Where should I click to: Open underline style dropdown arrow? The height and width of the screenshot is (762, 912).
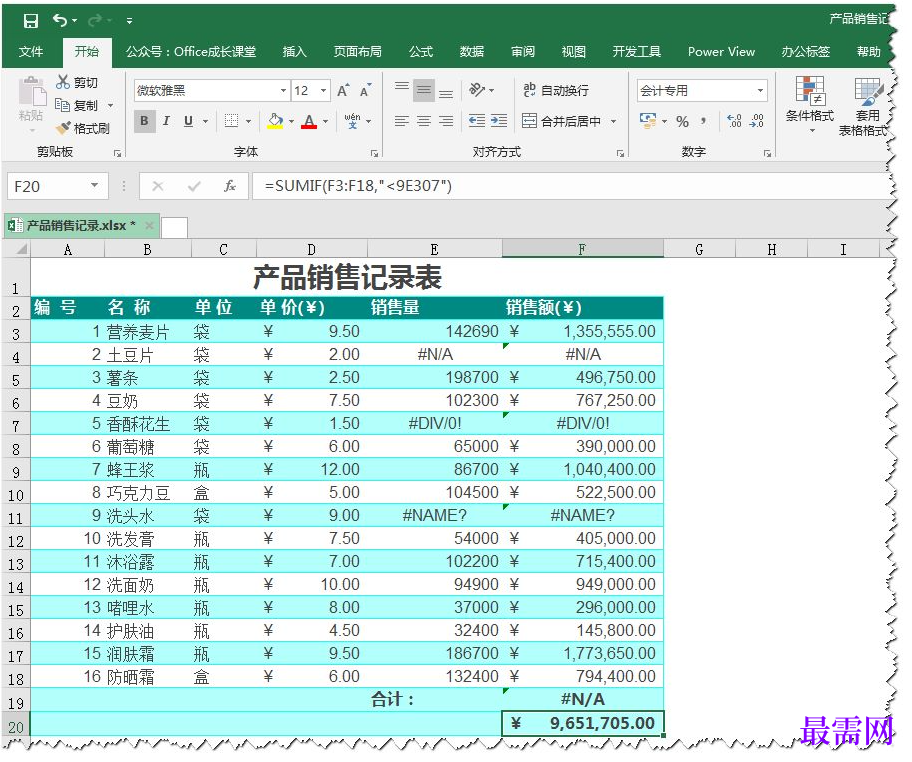coord(205,122)
